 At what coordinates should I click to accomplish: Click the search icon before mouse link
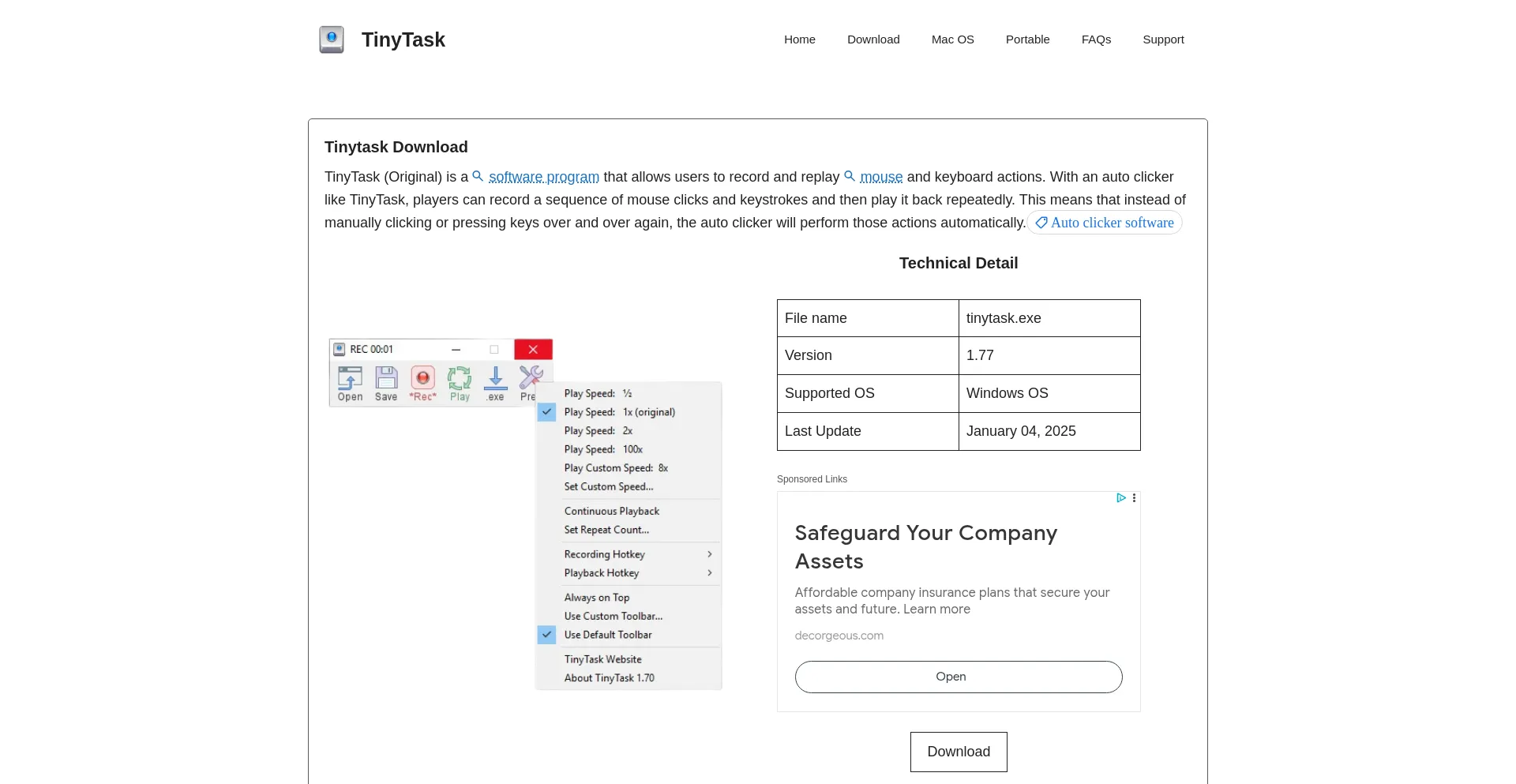850,176
